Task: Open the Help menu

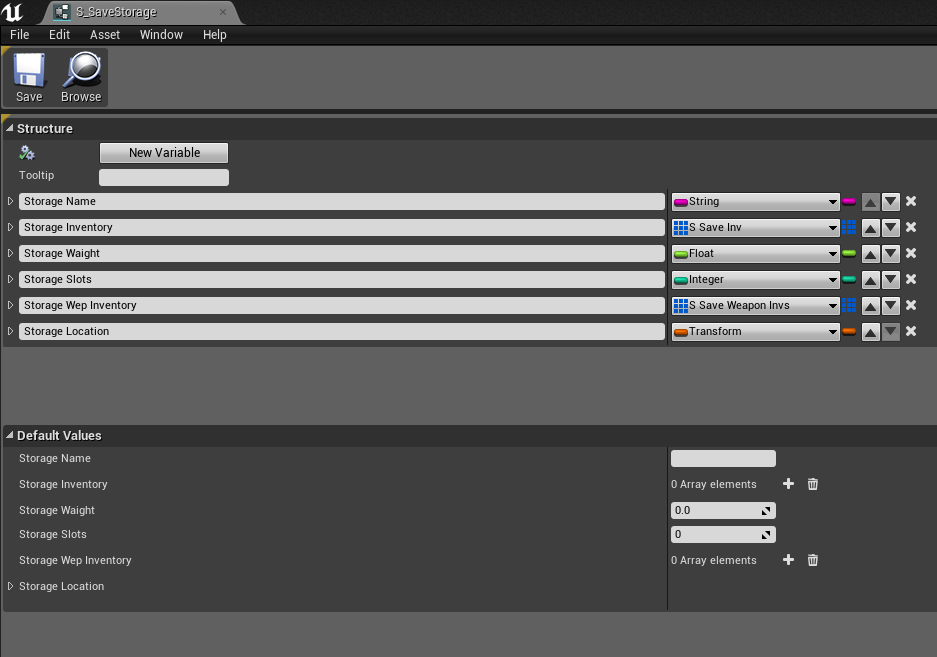Action: point(215,35)
